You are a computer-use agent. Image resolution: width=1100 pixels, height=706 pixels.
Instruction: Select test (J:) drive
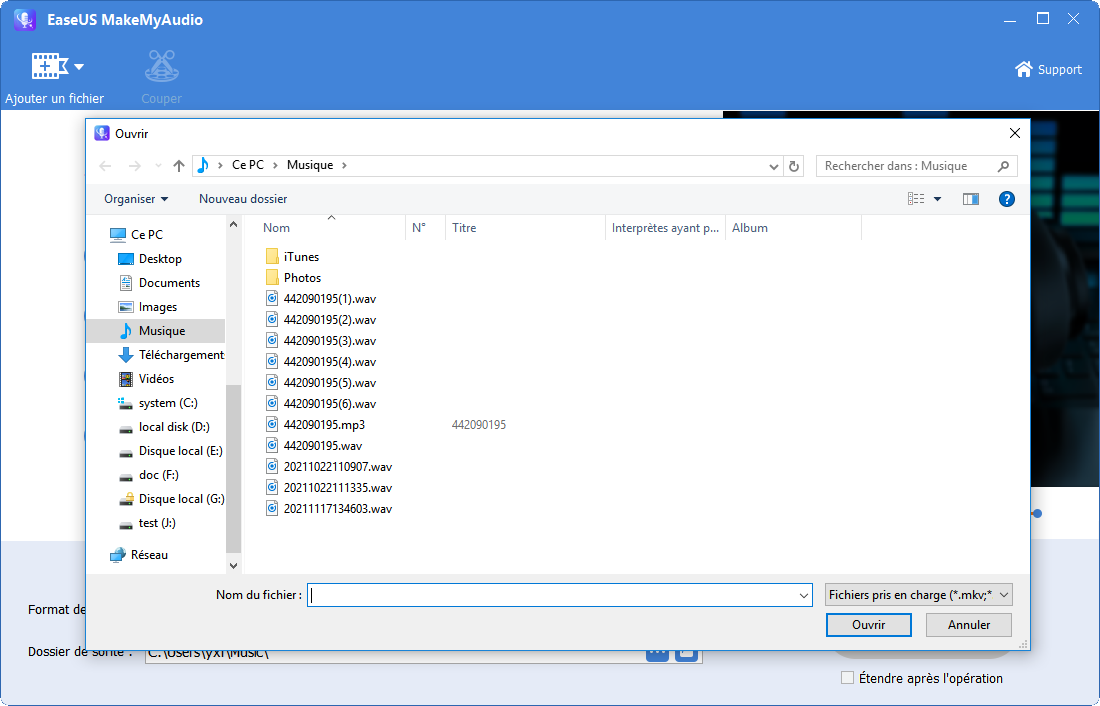click(147, 523)
